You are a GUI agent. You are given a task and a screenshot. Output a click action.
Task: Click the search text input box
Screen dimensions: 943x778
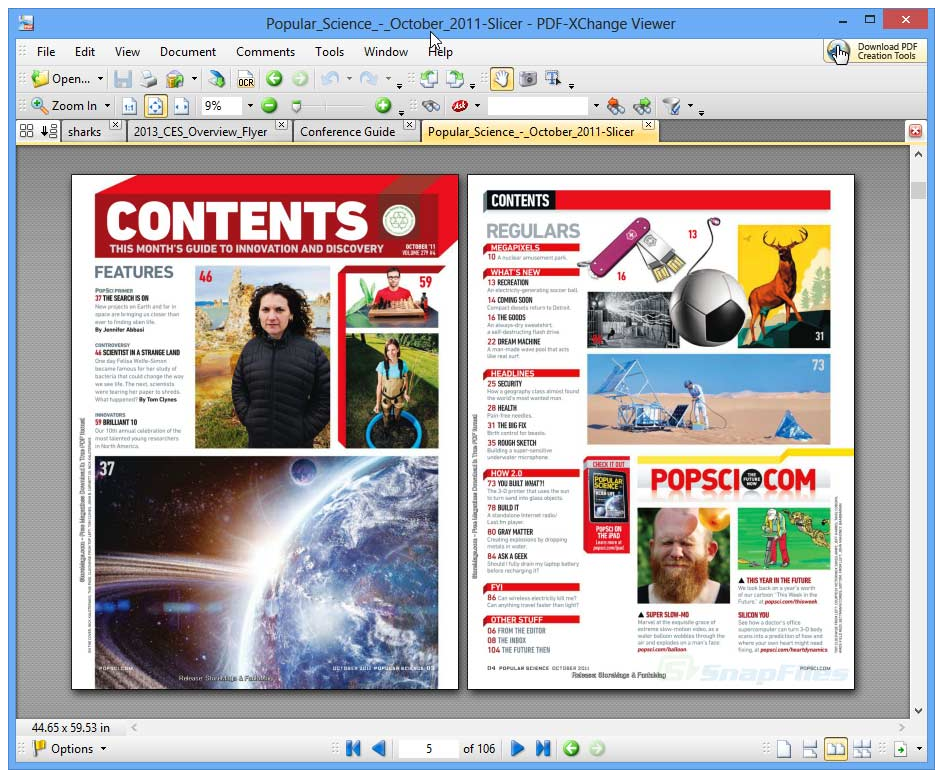pyautogui.click(x=538, y=106)
